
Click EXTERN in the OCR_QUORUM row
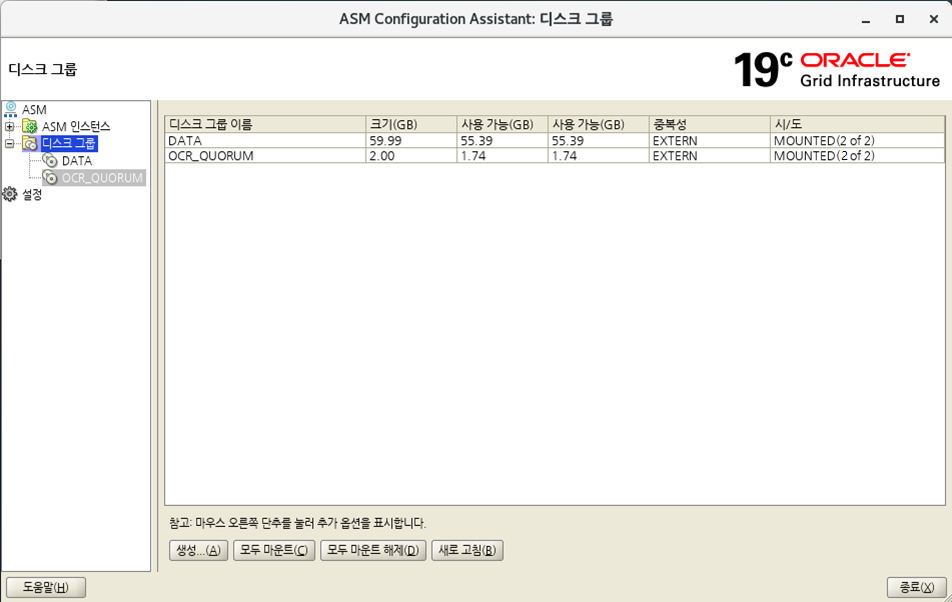coord(675,156)
